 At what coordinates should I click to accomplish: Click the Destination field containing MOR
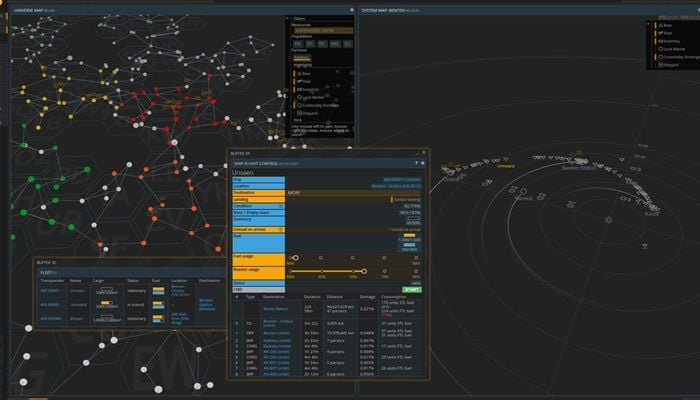click(x=353, y=193)
